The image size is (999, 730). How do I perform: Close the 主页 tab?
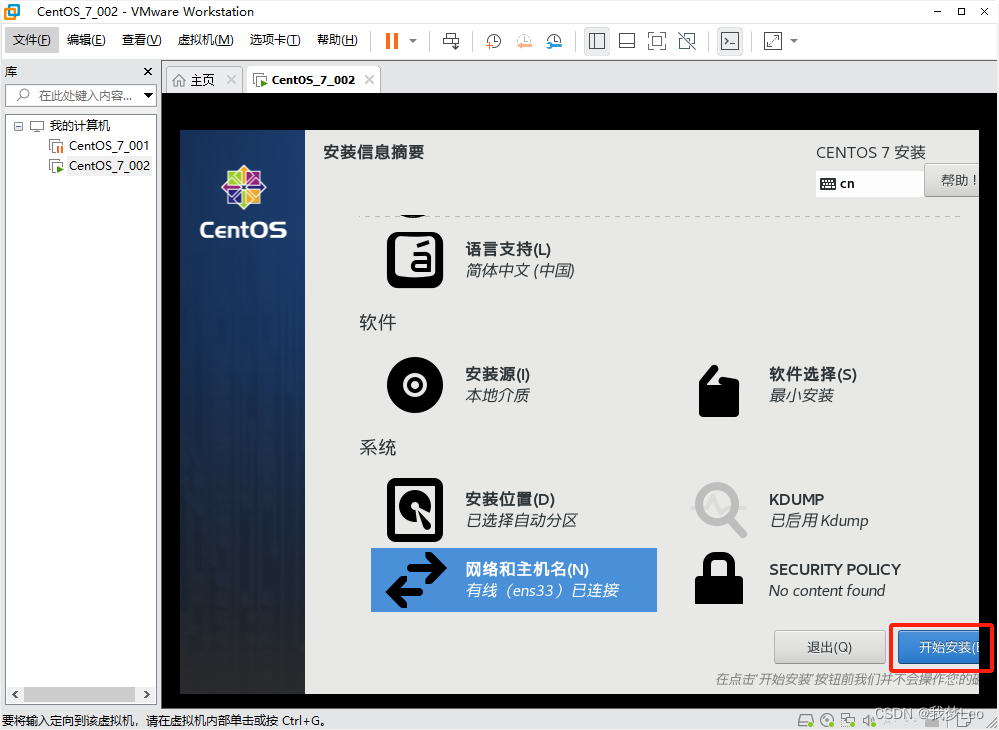tap(231, 80)
